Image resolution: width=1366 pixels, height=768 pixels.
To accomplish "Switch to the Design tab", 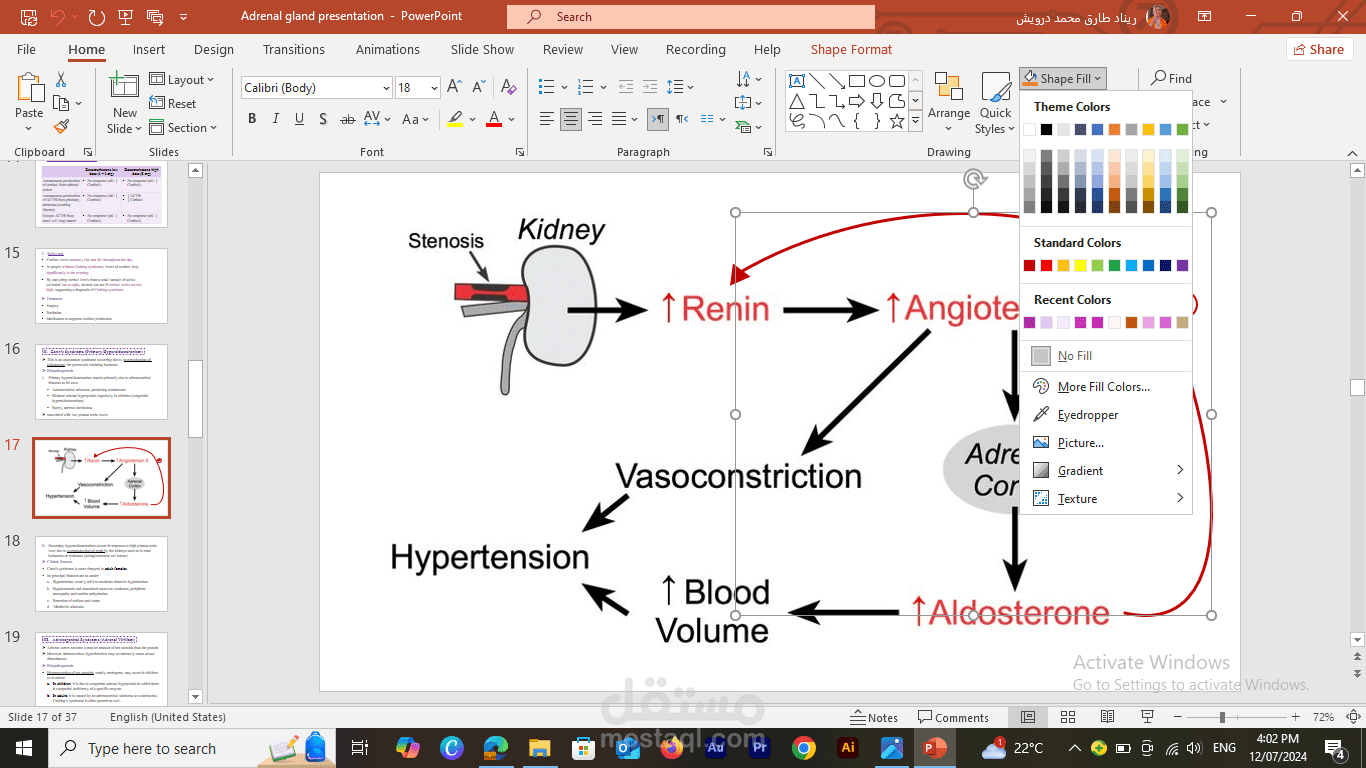I will pyautogui.click(x=214, y=49).
